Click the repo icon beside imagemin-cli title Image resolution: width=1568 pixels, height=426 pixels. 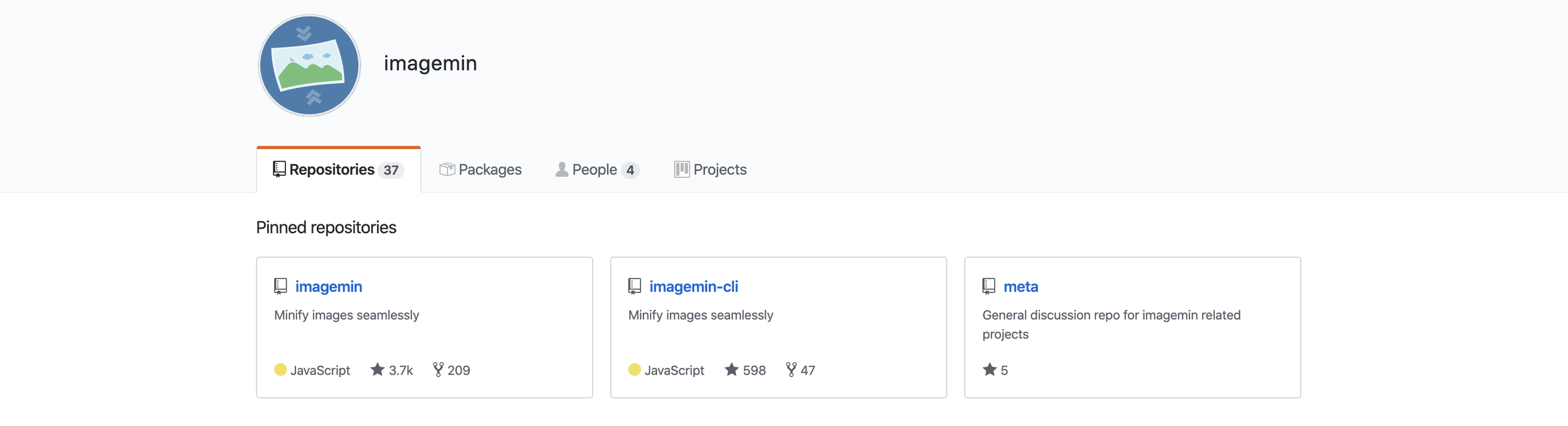pyautogui.click(x=635, y=286)
